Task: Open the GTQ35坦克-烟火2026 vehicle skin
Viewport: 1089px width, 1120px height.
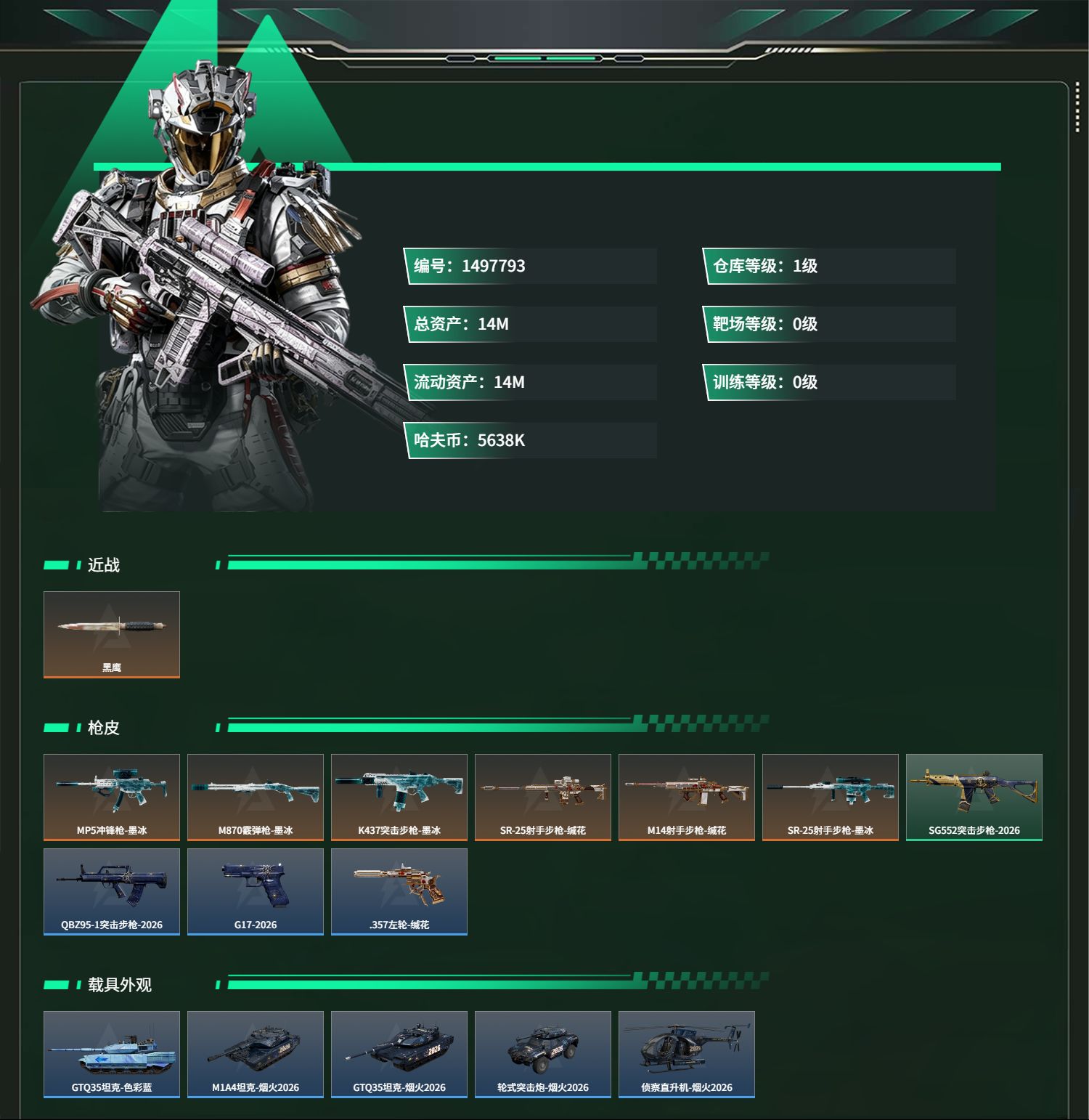Action: (x=399, y=1055)
